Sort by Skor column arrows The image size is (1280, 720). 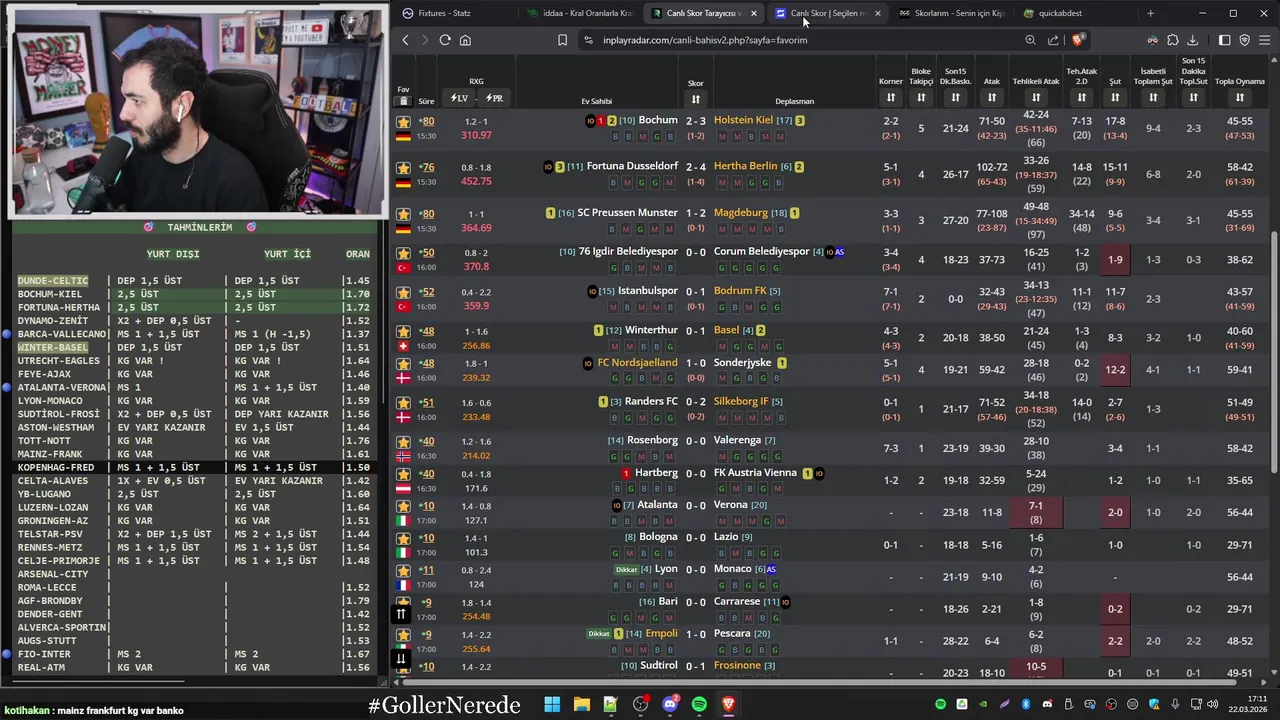[695, 99]
